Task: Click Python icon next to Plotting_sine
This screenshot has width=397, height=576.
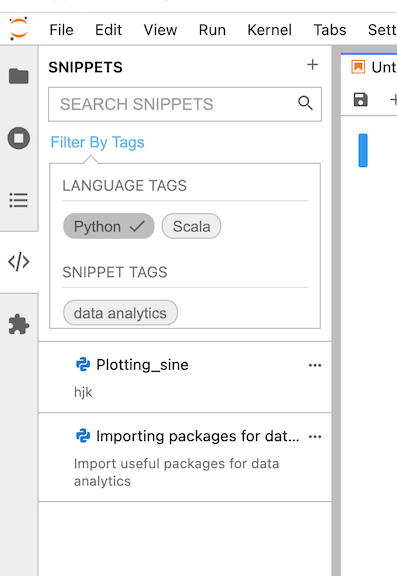Action: click(x=83, y=364)
